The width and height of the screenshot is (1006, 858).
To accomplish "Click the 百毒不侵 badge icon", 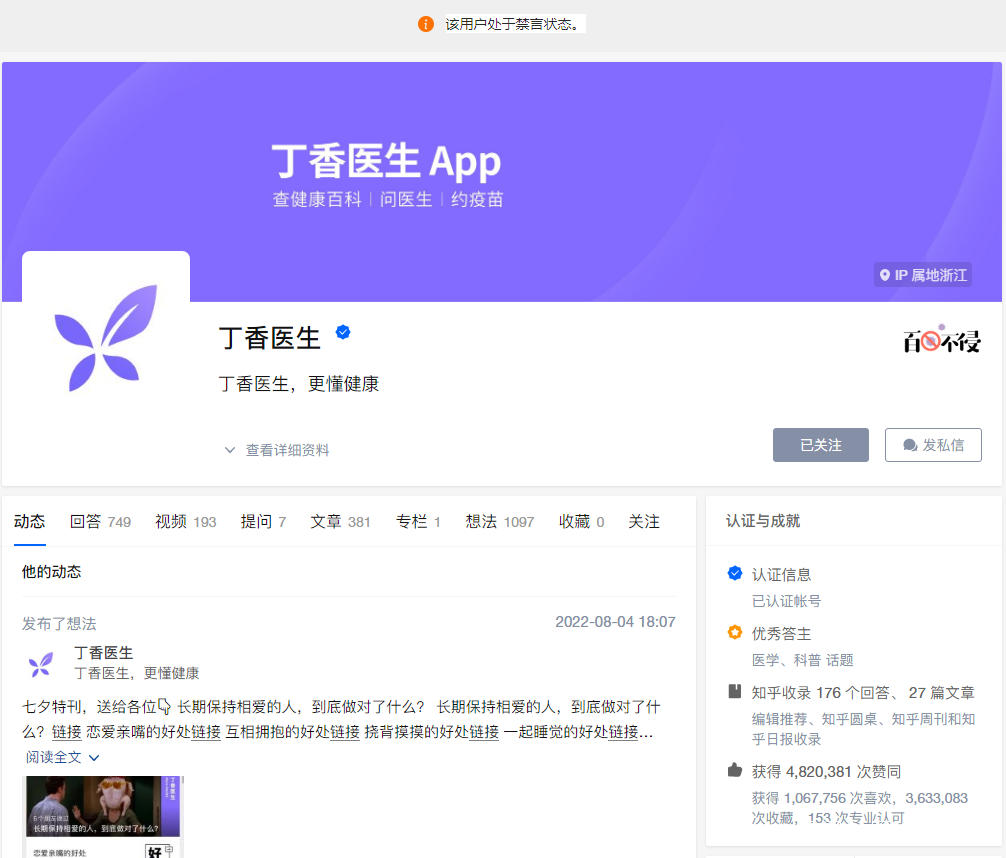I will 942,339.
